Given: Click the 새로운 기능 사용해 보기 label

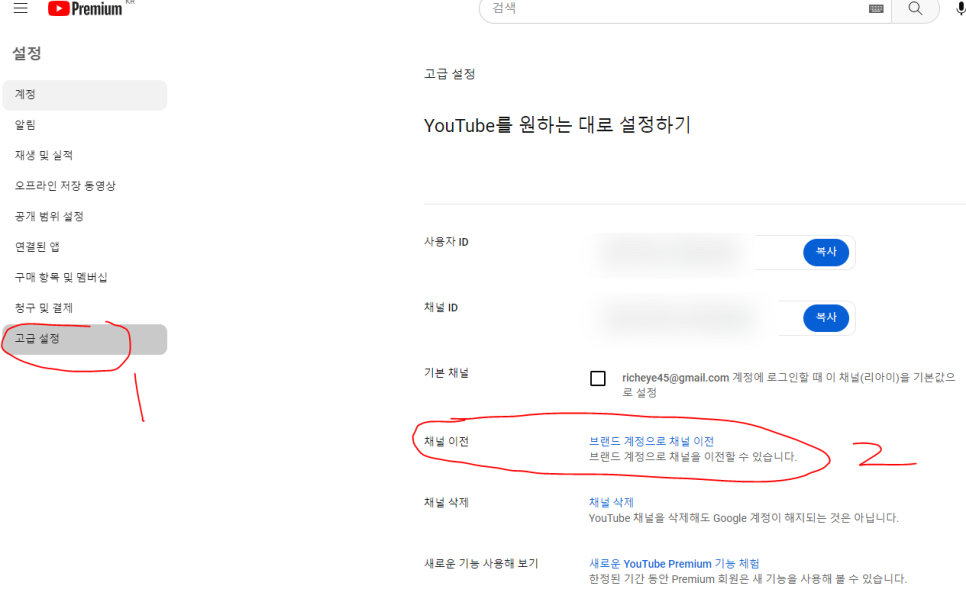Looking at the screenshot, I should point(481,564).
